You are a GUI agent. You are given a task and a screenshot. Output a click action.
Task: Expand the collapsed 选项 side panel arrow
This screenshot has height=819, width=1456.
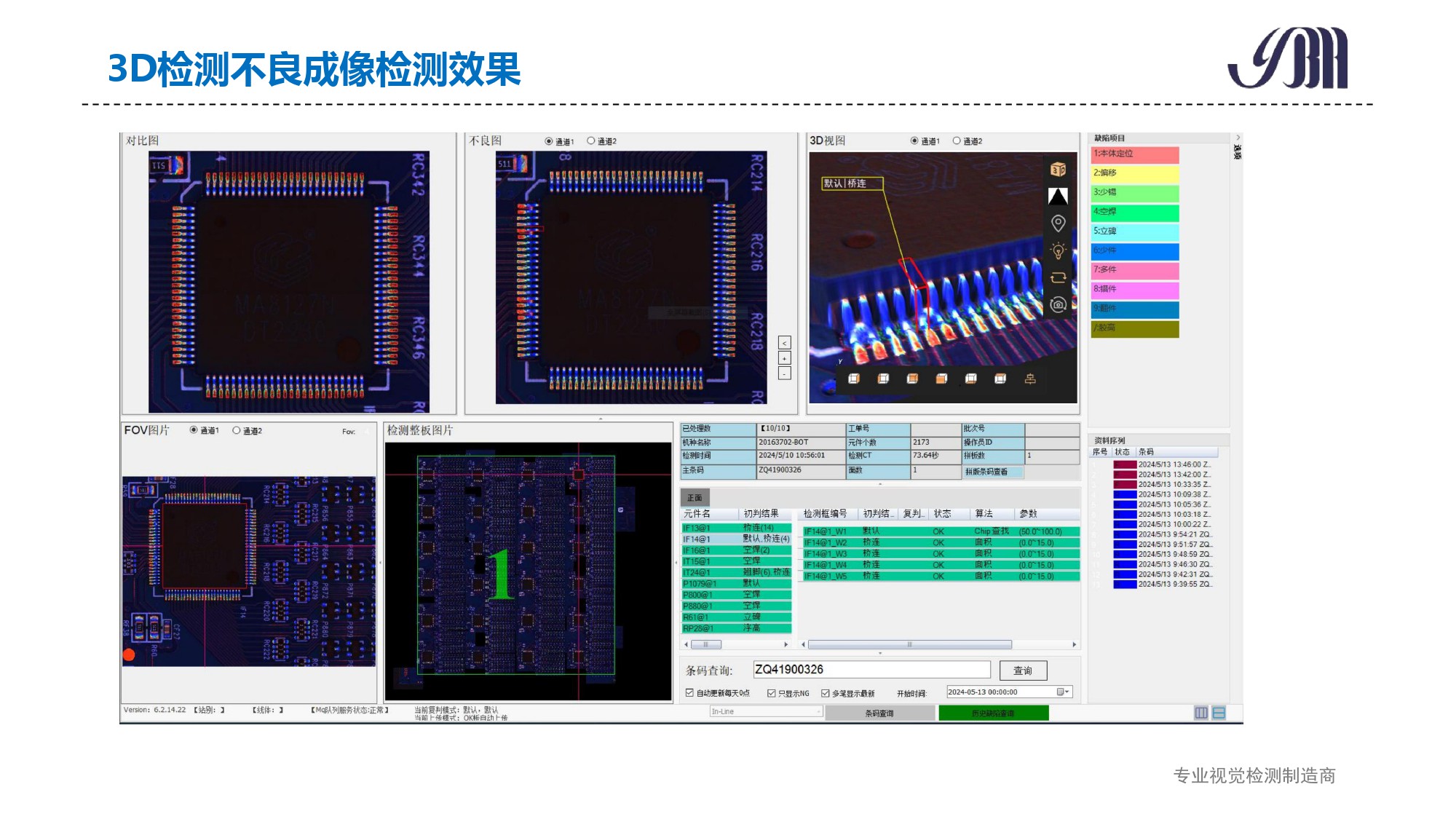coord(1238,138)
